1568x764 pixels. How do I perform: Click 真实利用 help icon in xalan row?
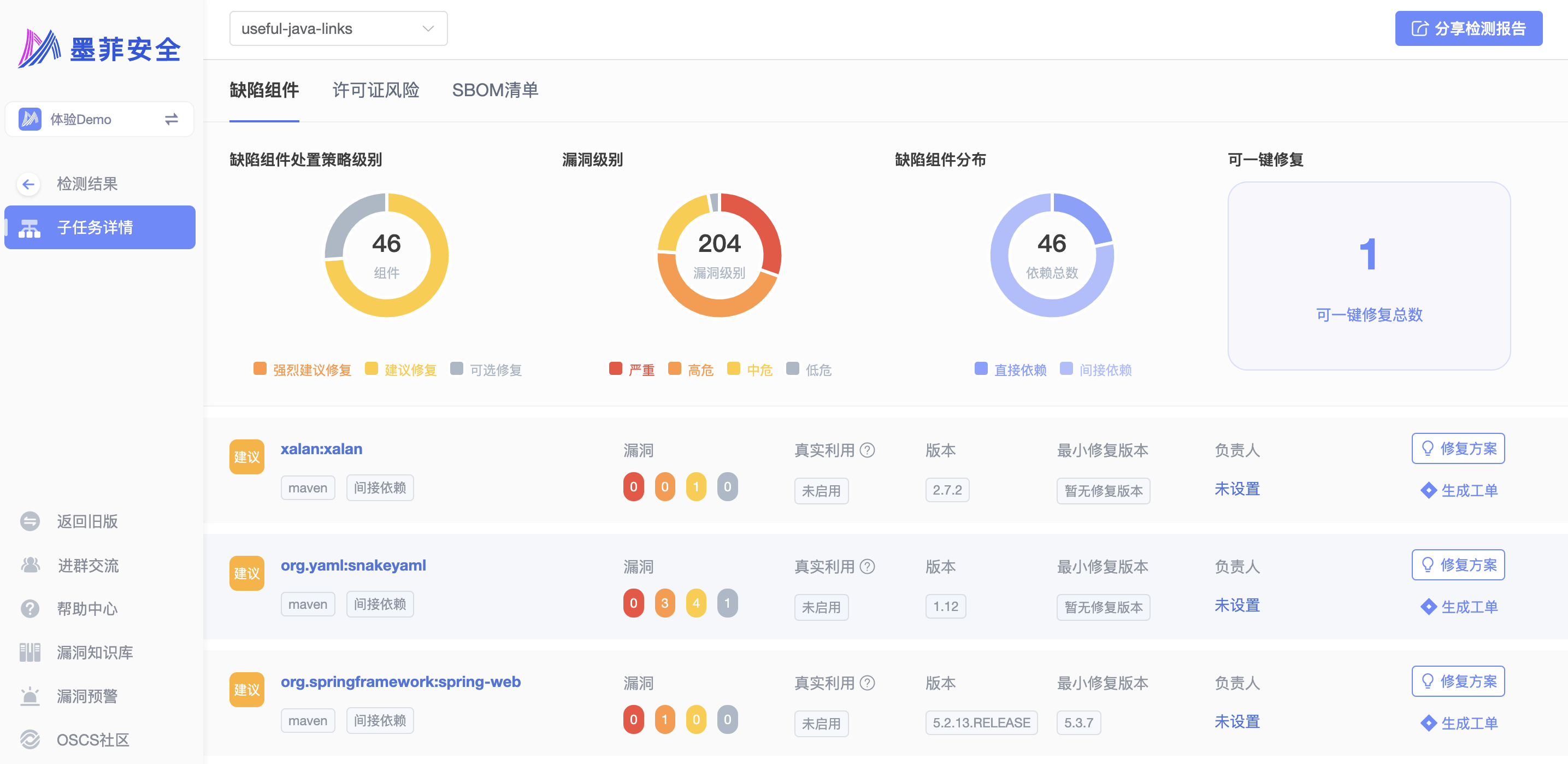(868, 450)
